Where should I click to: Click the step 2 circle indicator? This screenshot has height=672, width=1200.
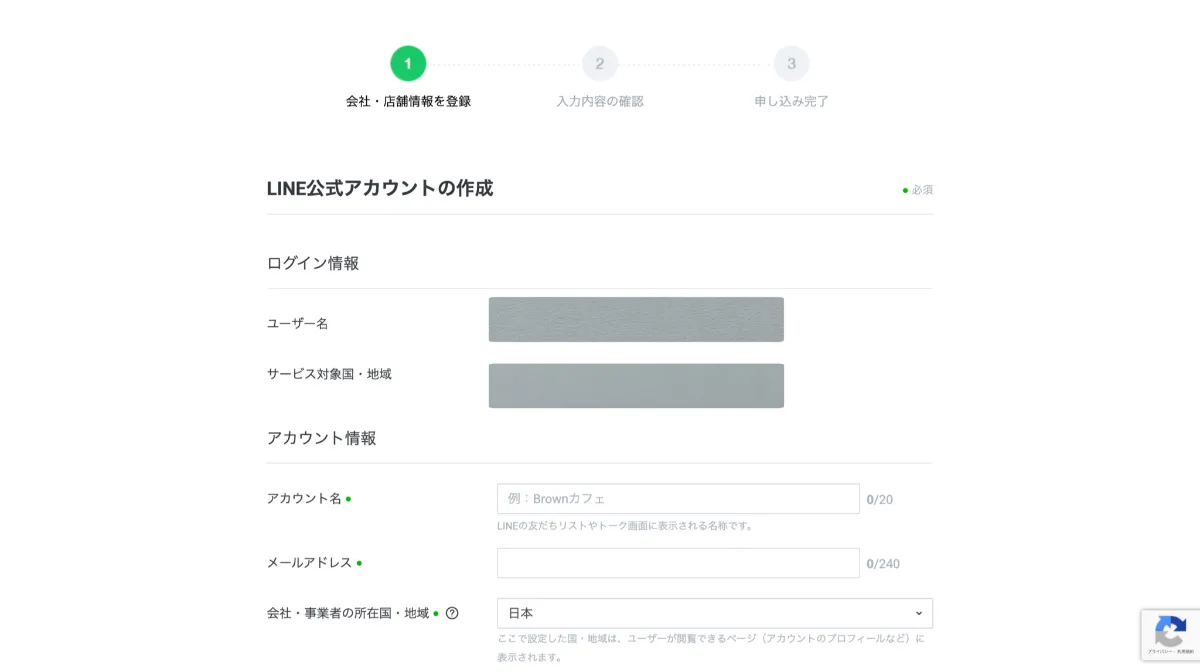[600, 64]
